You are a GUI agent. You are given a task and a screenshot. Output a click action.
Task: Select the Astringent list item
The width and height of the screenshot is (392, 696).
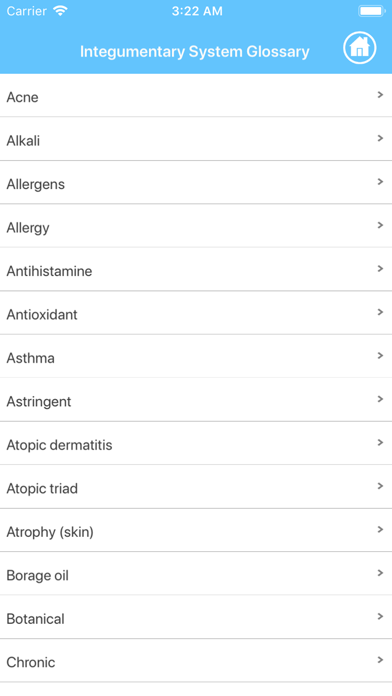click(x=196, y=400)
